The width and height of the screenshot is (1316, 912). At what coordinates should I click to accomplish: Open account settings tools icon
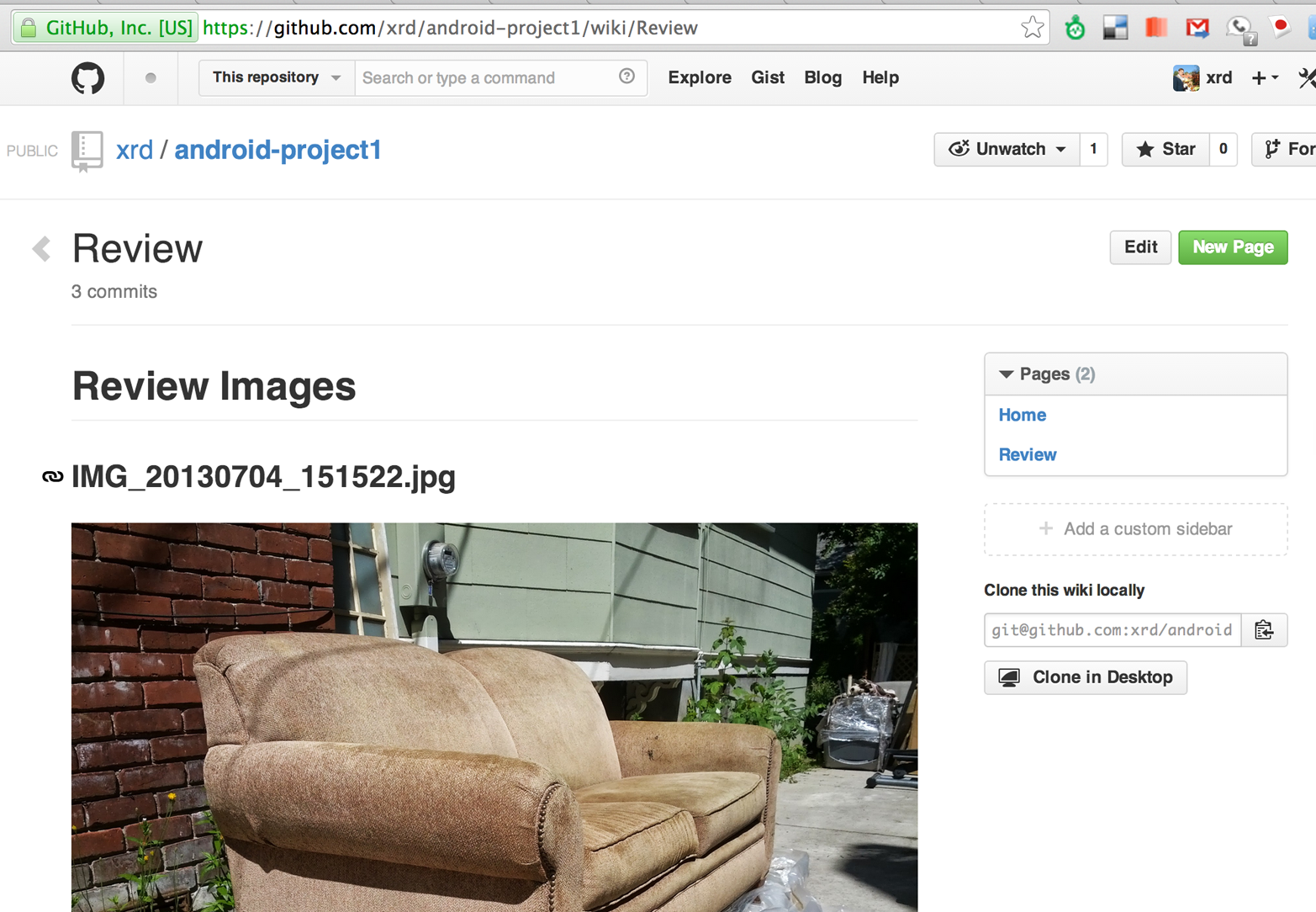tap(1307, 78)
